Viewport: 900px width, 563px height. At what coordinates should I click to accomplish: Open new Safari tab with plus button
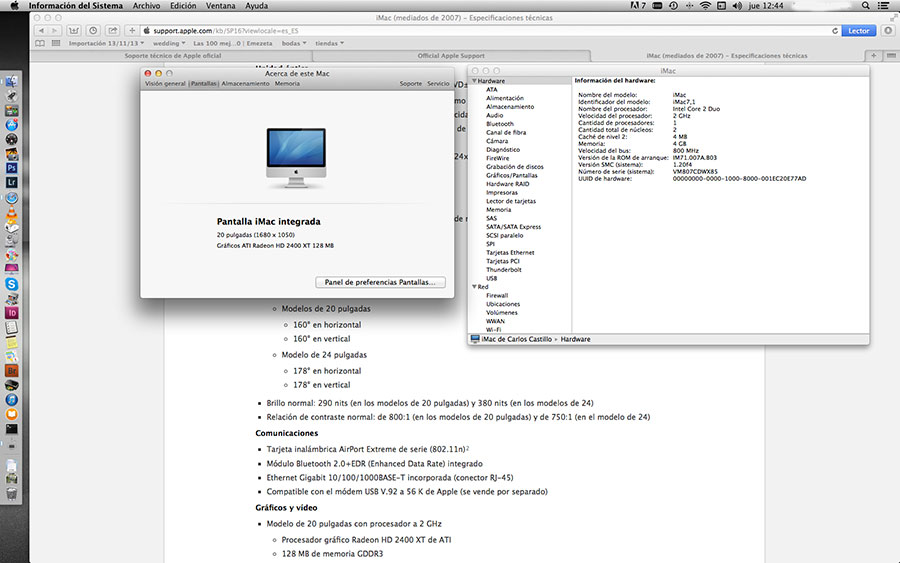(x=874, y=56)
